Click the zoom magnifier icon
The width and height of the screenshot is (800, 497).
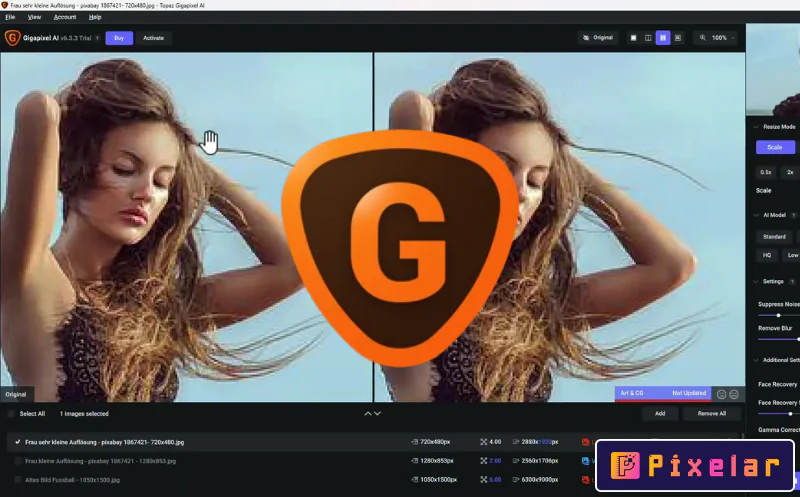(703, 38)
